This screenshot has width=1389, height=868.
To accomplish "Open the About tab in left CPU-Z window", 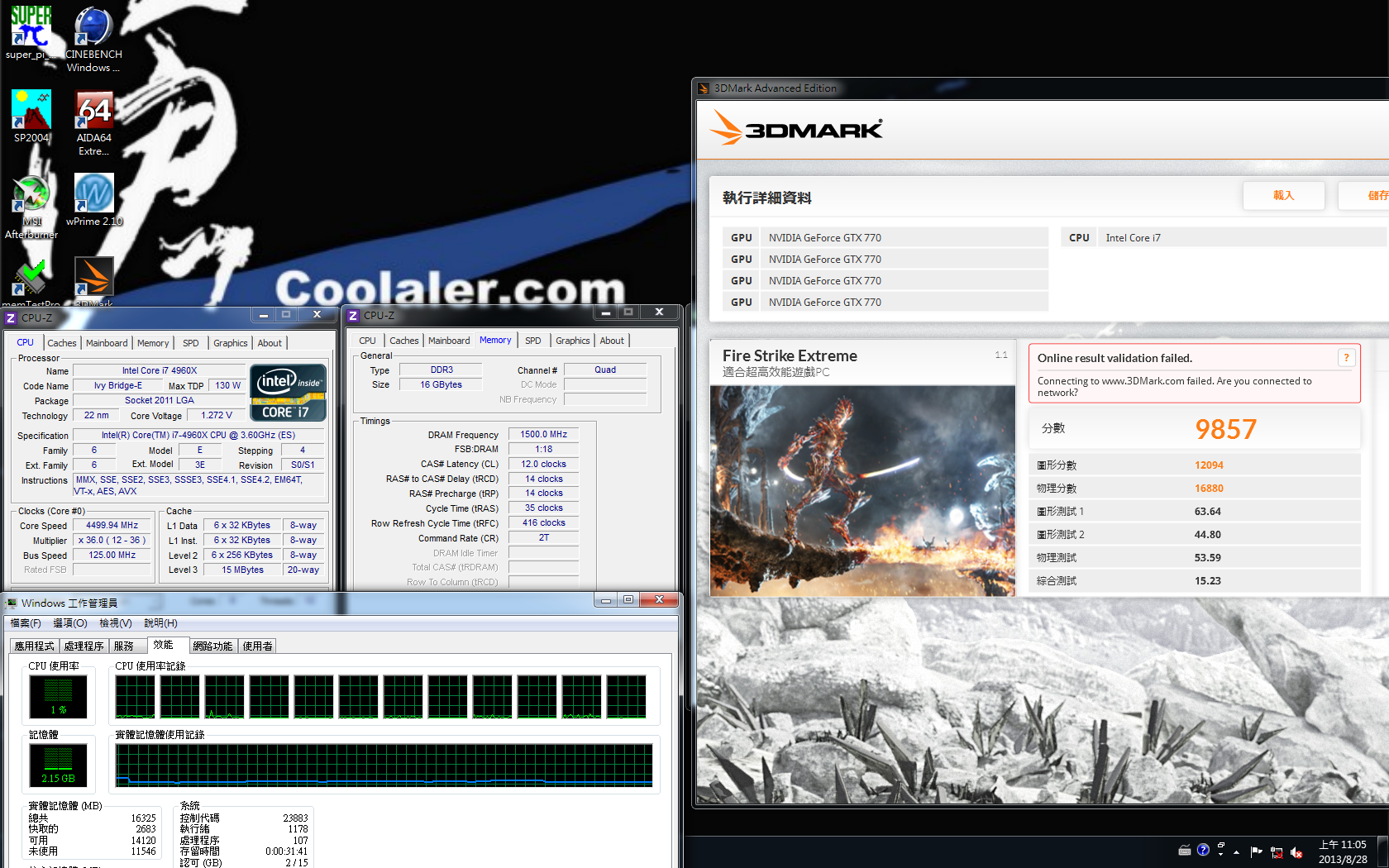I will coord(270,343).
